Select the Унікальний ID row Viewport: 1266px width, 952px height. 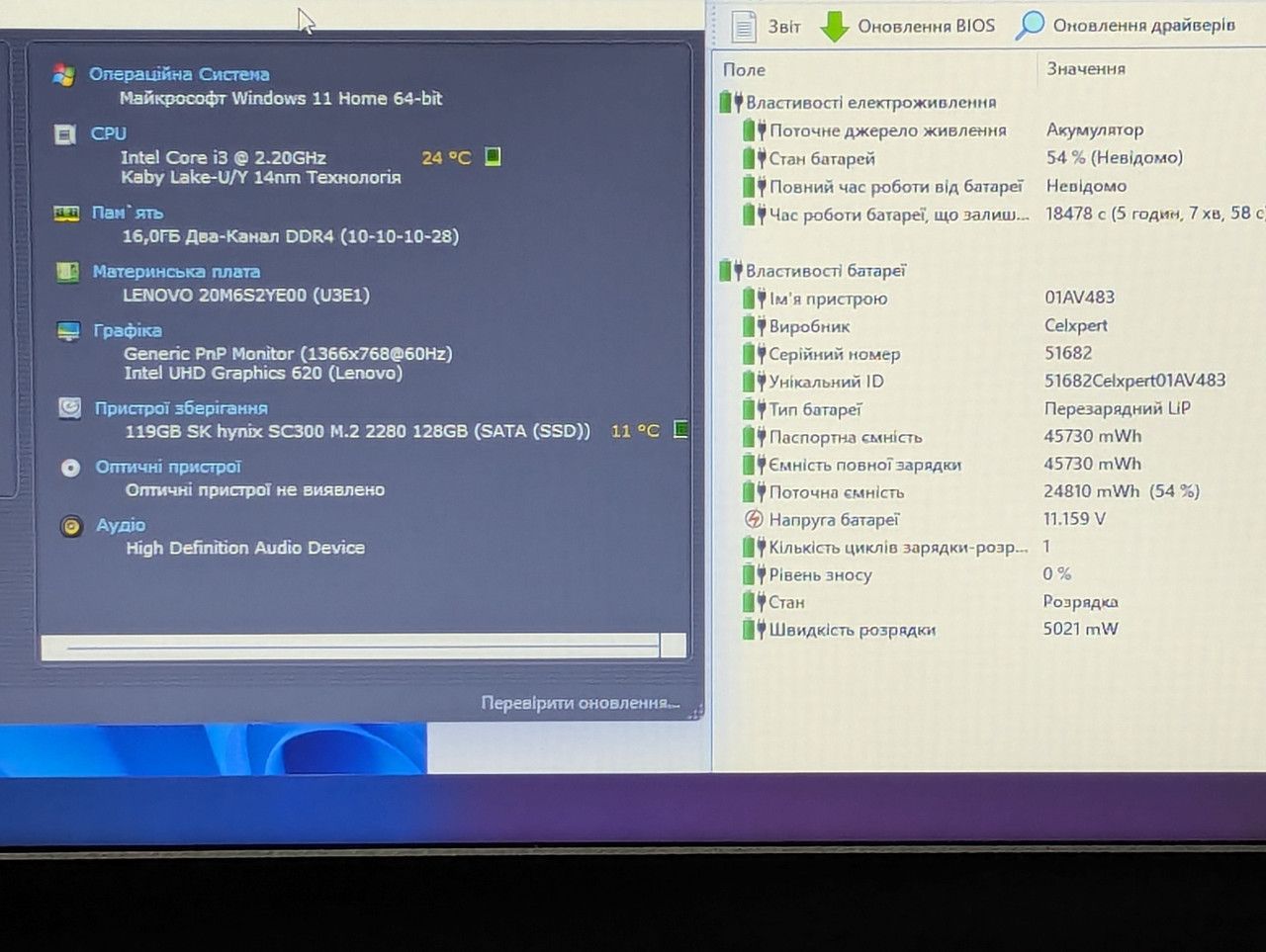click(1004, 381)
